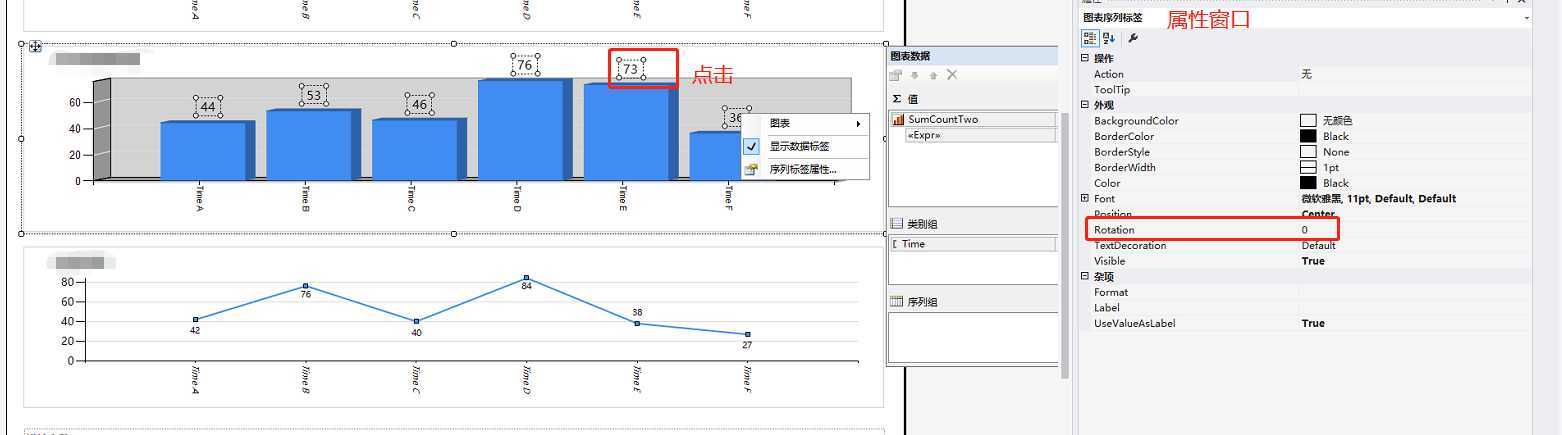Click the Rotation value field
This screenshot has width=1562, height=435.
click(1414, 230)
